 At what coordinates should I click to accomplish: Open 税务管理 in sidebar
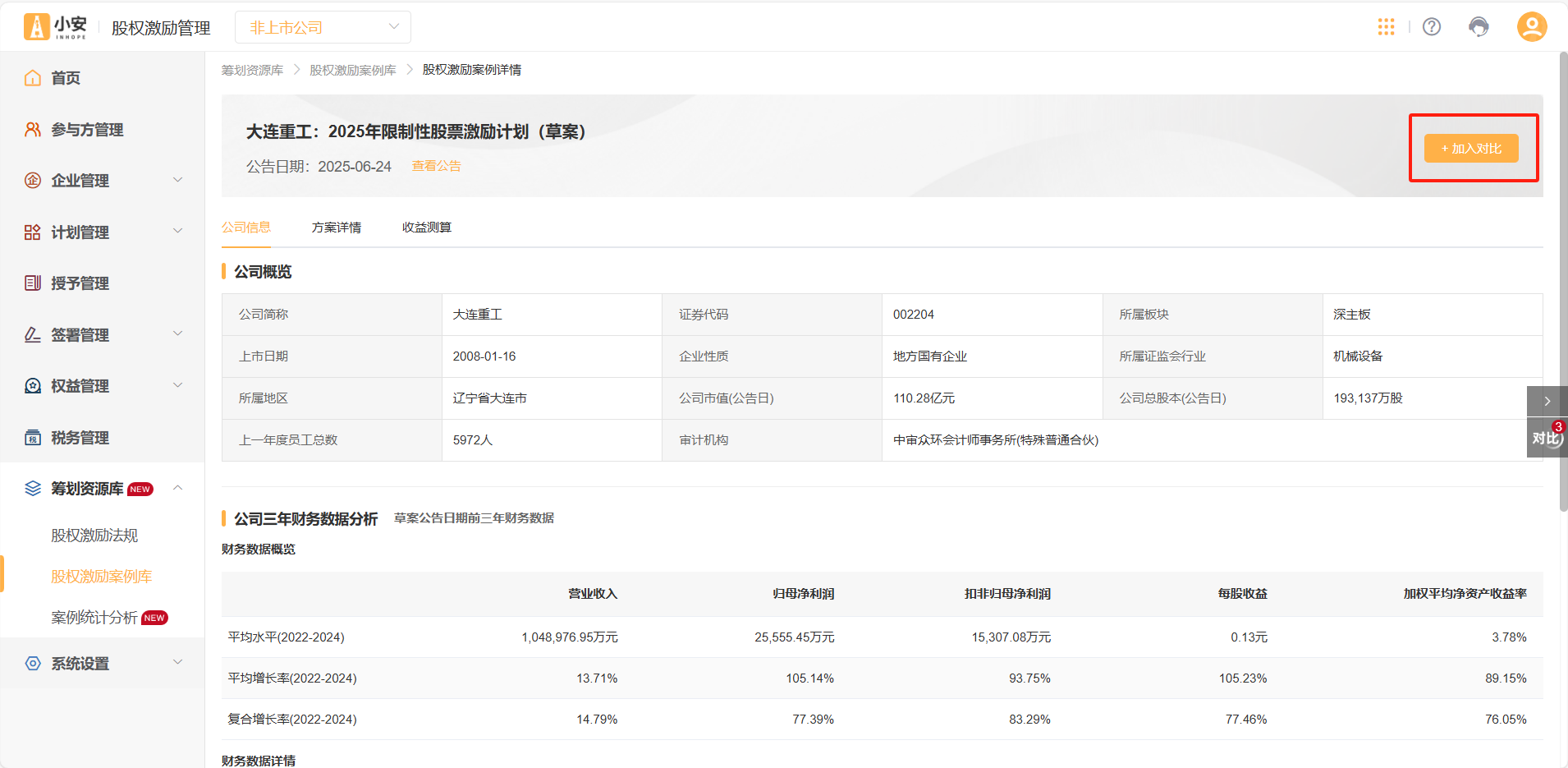click(x=80, y=438)
